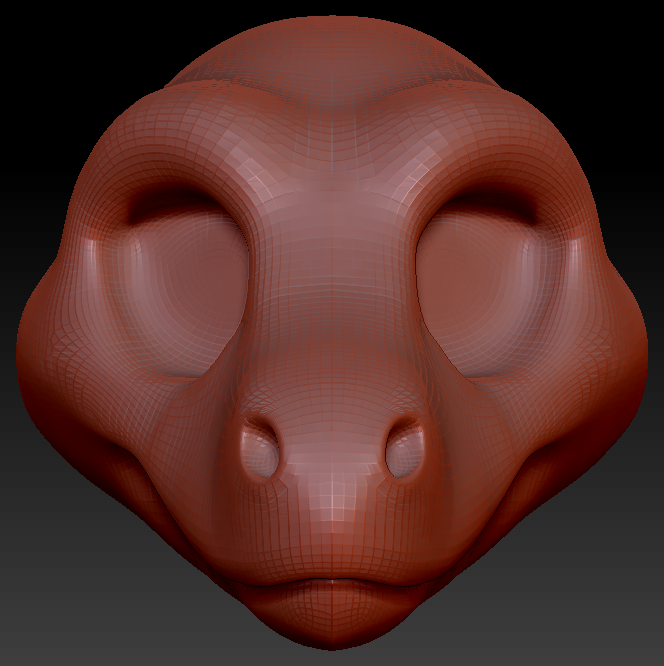Screen dimensions: 664x666
Task: Select the nostril on the image's left side
Action: 260,447
